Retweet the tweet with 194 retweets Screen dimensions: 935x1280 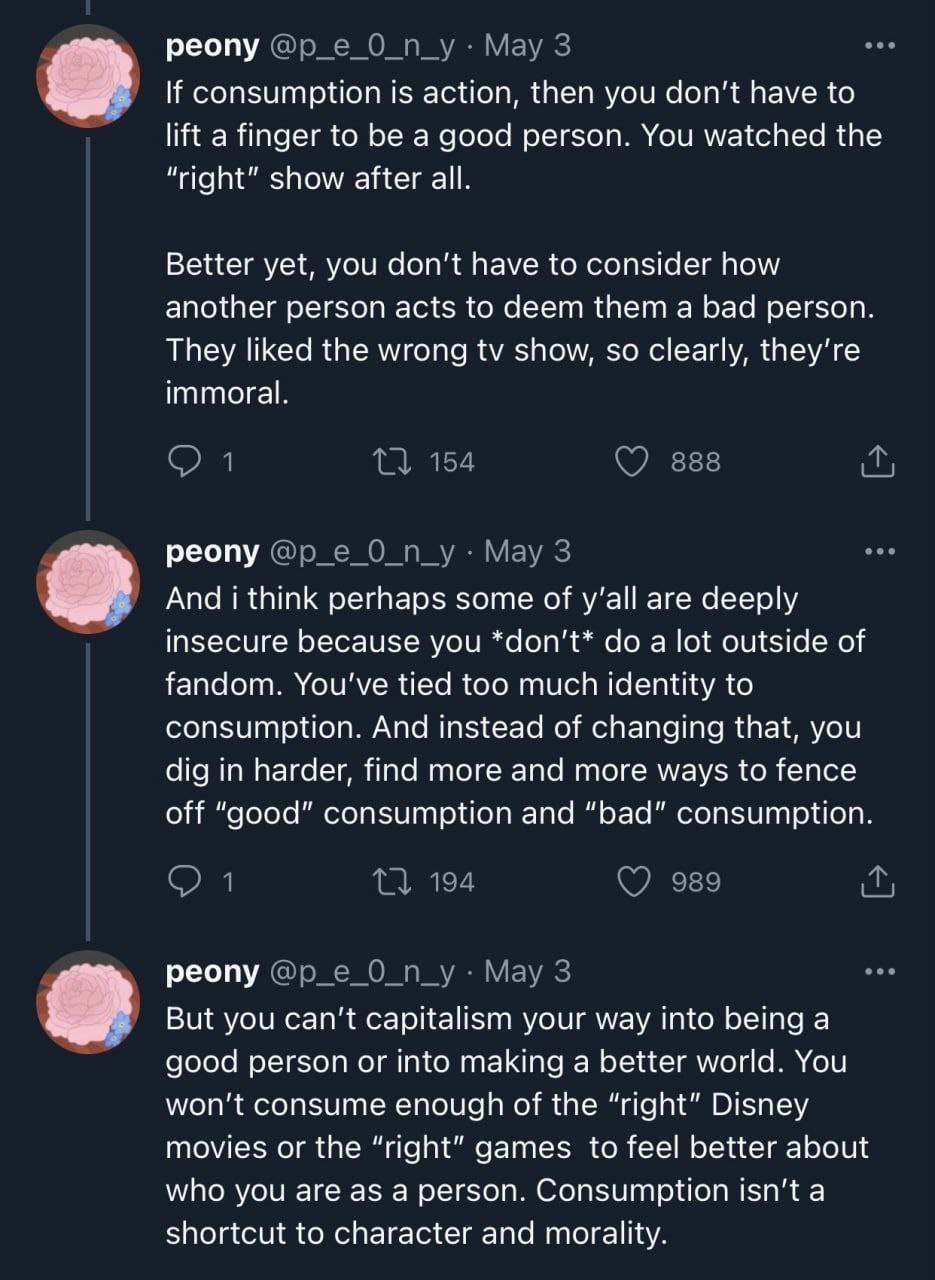point(387,881)
